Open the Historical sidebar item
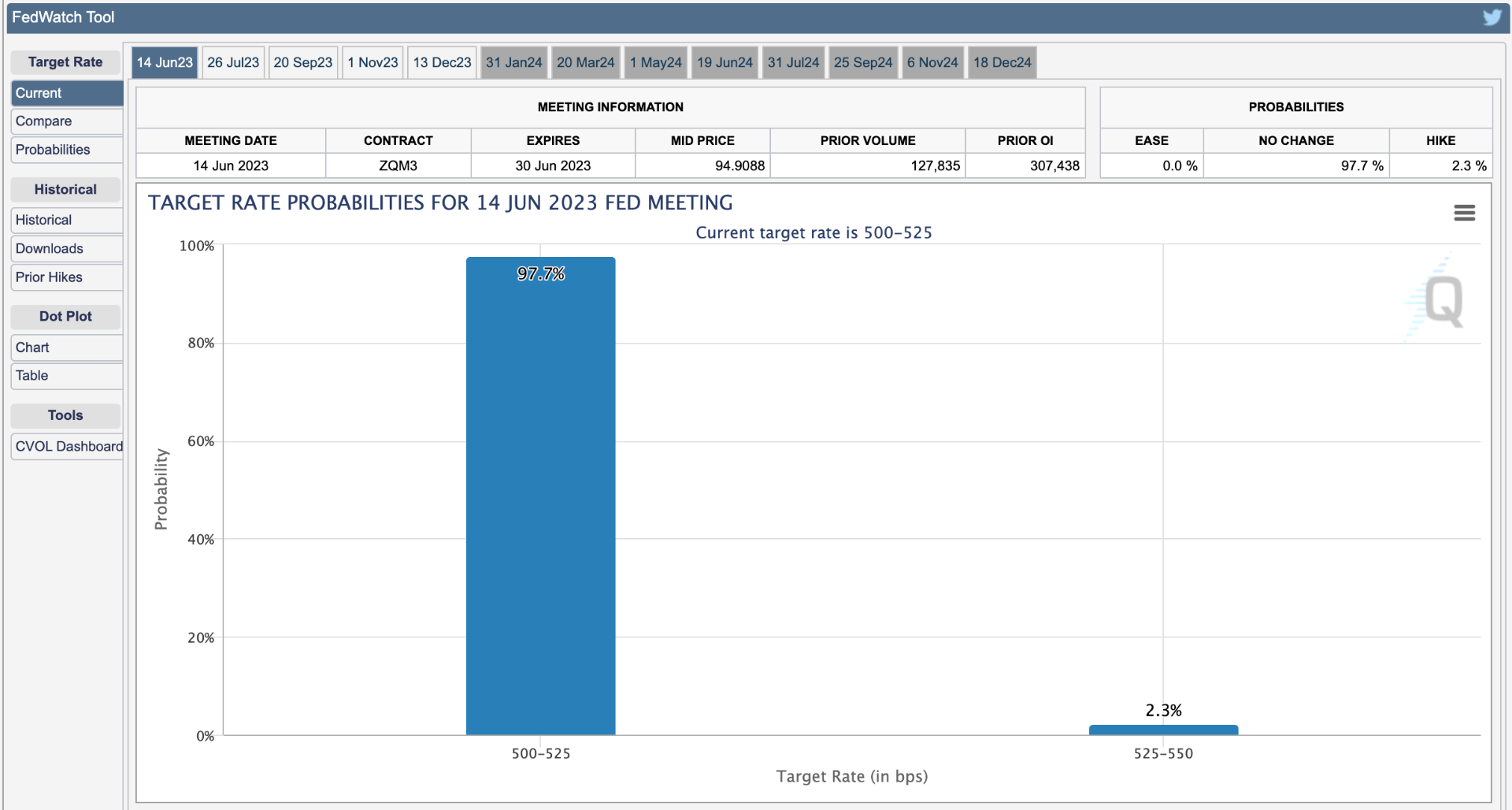Image resolution: width=1512 pixels, height=810 pixels. [67, 220]
